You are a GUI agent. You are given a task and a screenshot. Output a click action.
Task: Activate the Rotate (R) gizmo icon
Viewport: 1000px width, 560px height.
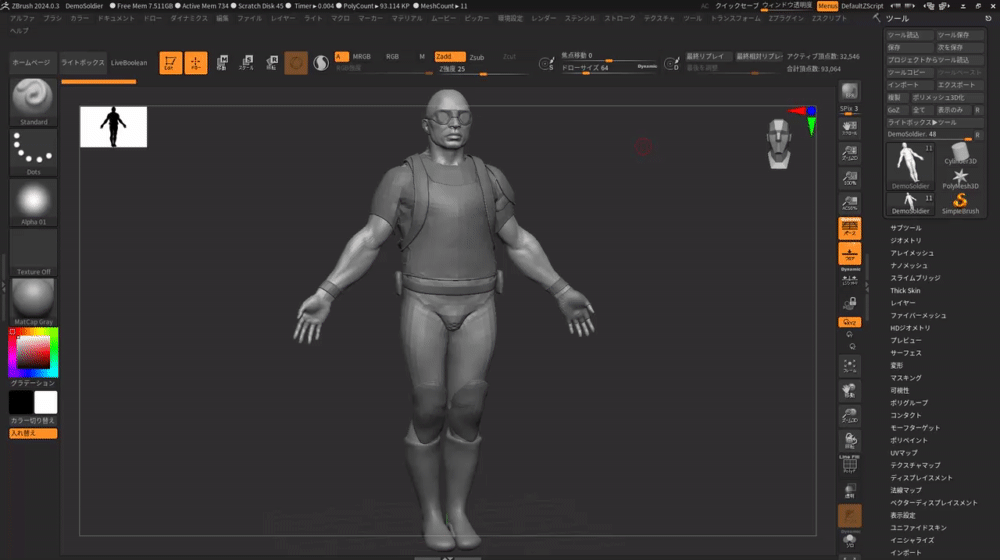tap(272, 63)
